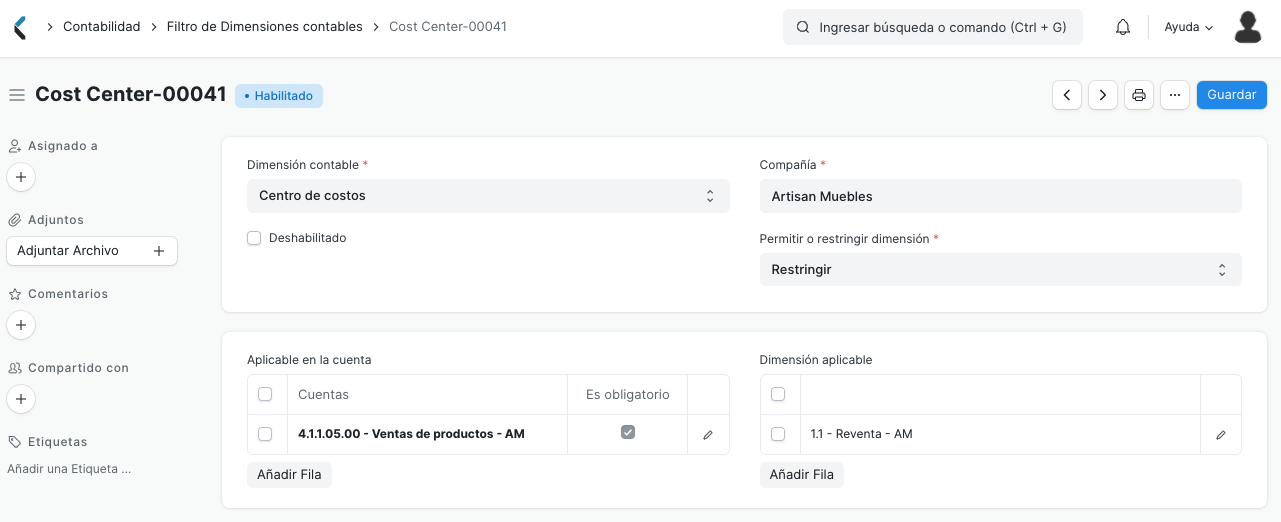Expand the Ayuda menu
Image resolution: width=1281 pixels, height=522 pixels.
coord(1189,27)
